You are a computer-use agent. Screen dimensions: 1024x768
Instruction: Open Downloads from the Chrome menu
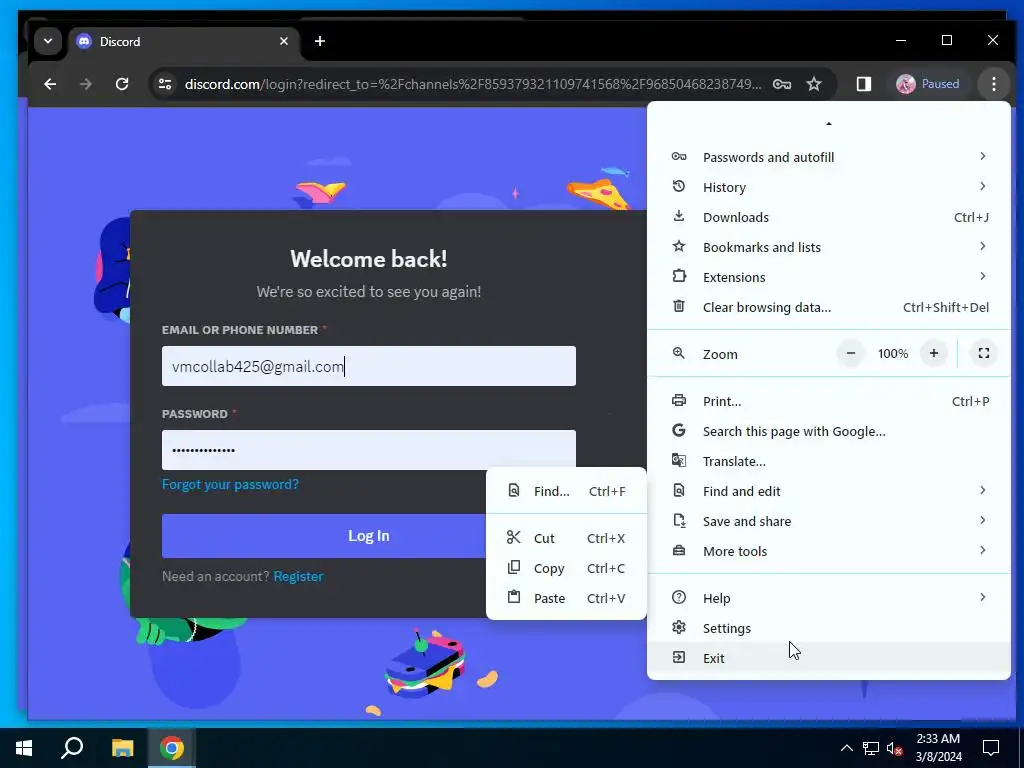[x=829, y=217]
